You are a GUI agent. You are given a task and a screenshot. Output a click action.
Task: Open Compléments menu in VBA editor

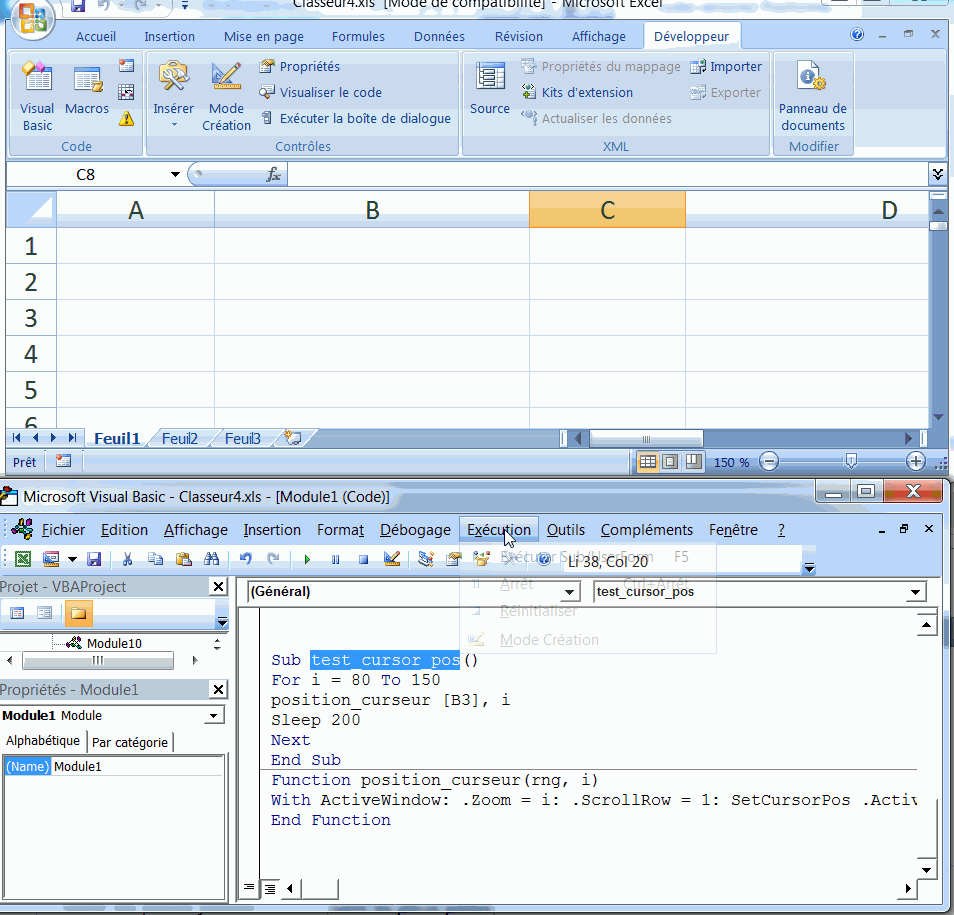[646, 530]
